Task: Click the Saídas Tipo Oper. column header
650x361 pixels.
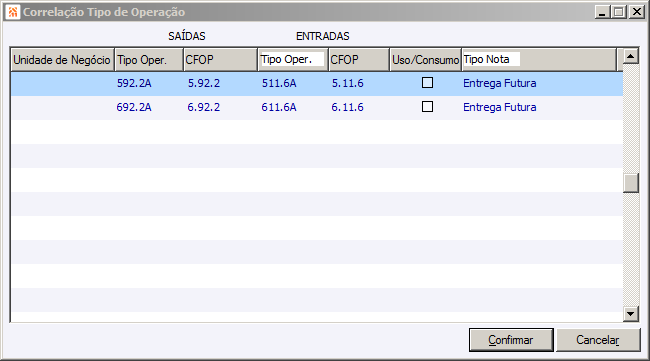Action: (x=149, y=60)
